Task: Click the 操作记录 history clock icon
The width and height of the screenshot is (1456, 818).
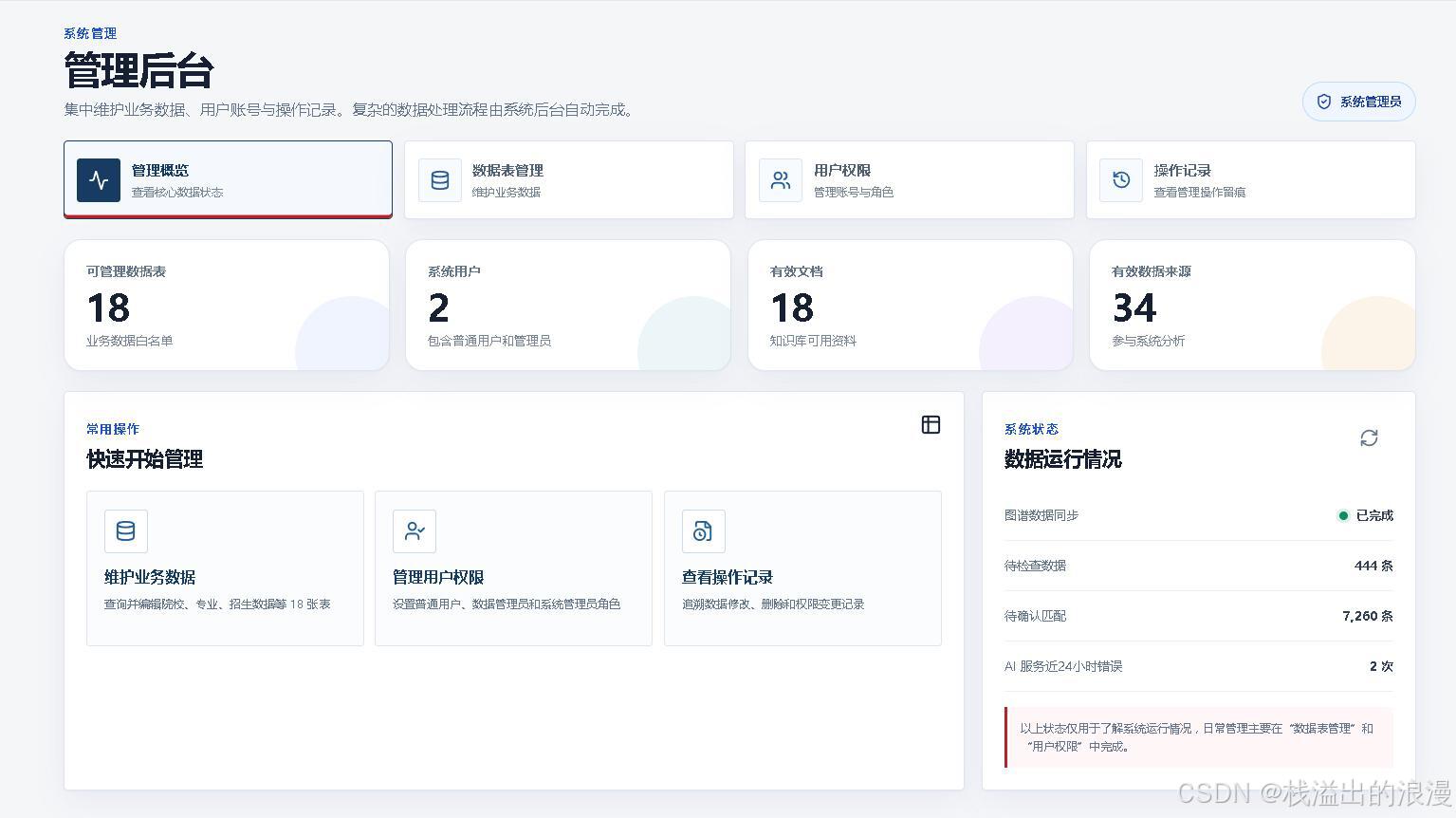Action: click(1121, 180)
